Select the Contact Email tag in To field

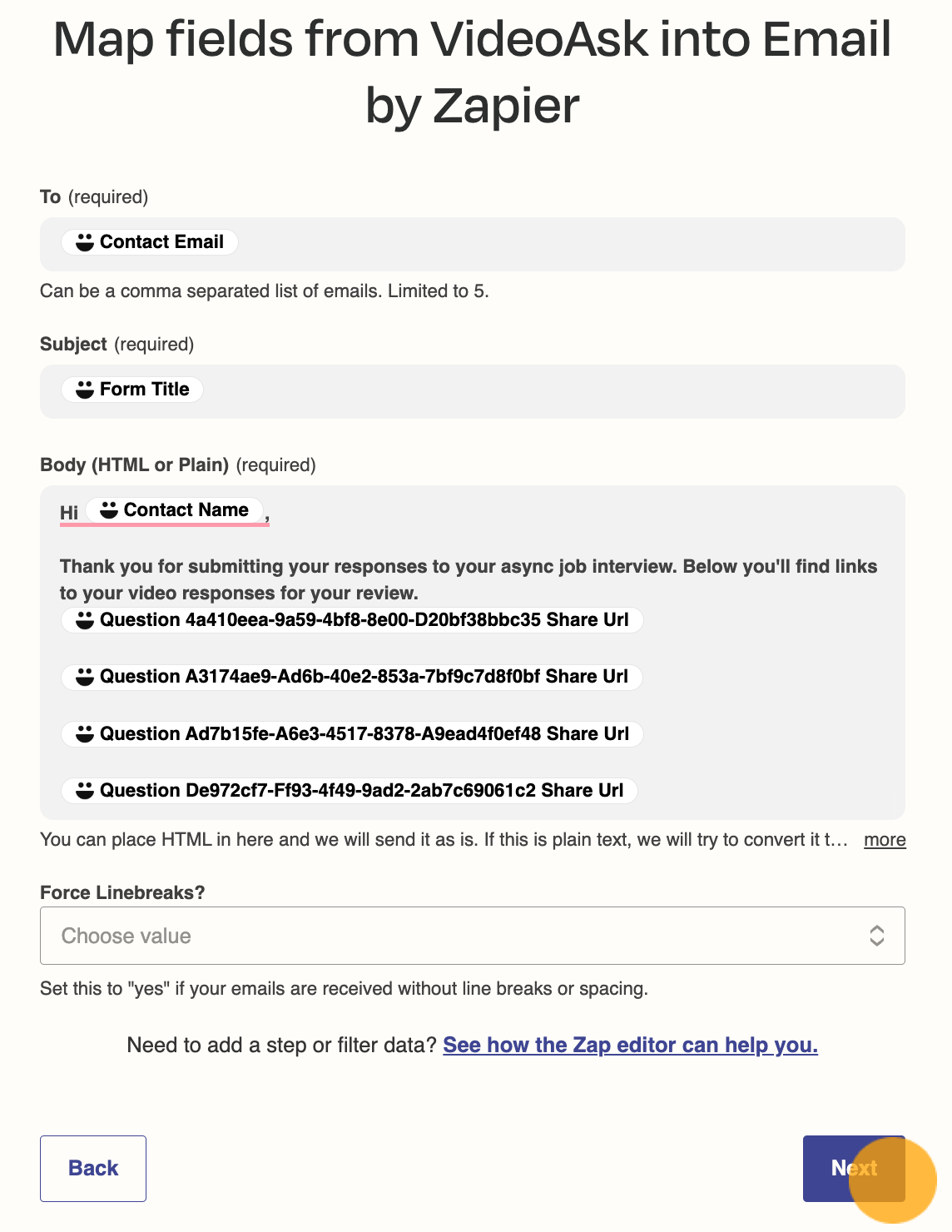click(150, 242)
